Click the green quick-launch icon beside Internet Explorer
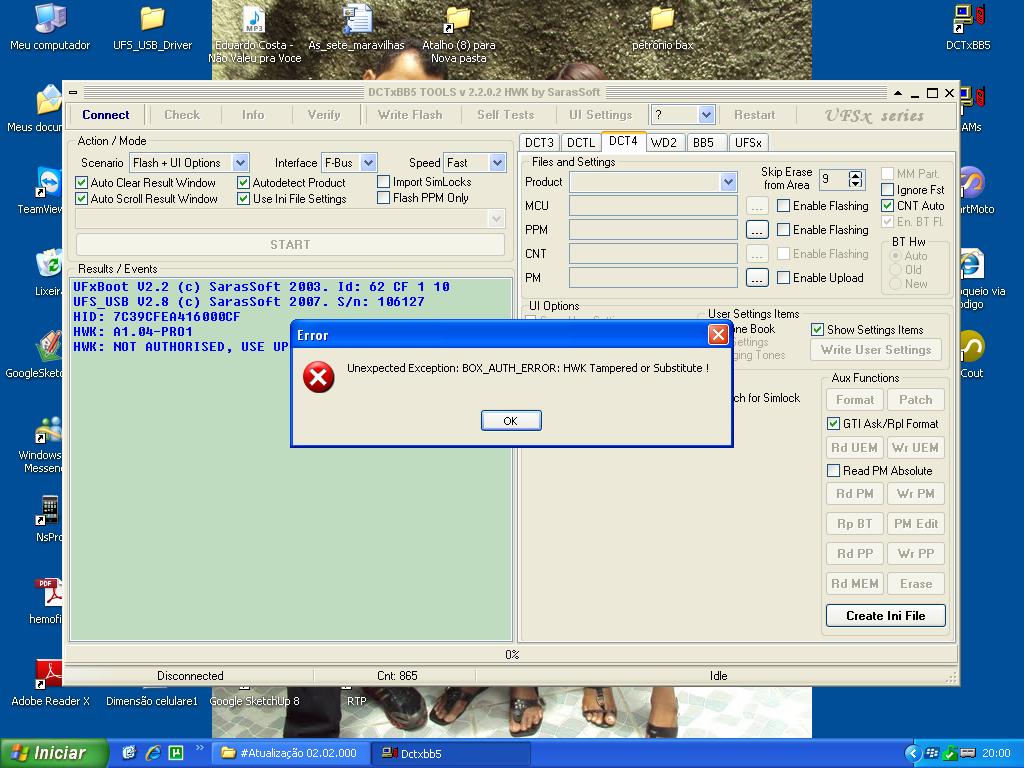This screenshot has width=1024, height=768. 176,753
